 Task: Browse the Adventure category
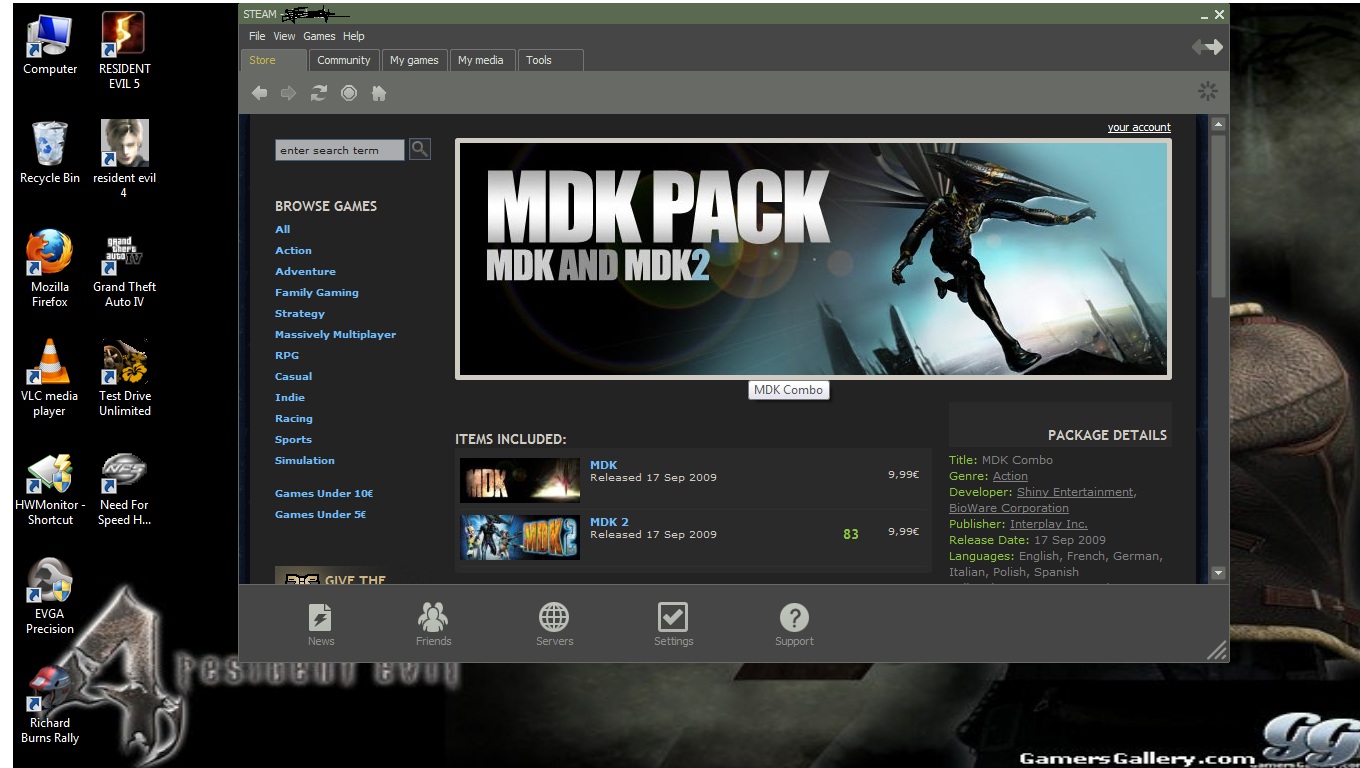(x=305, y=271)
